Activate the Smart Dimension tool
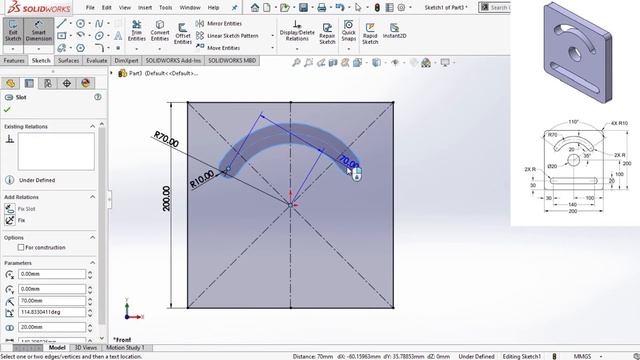640x360 pixels. 39,31
